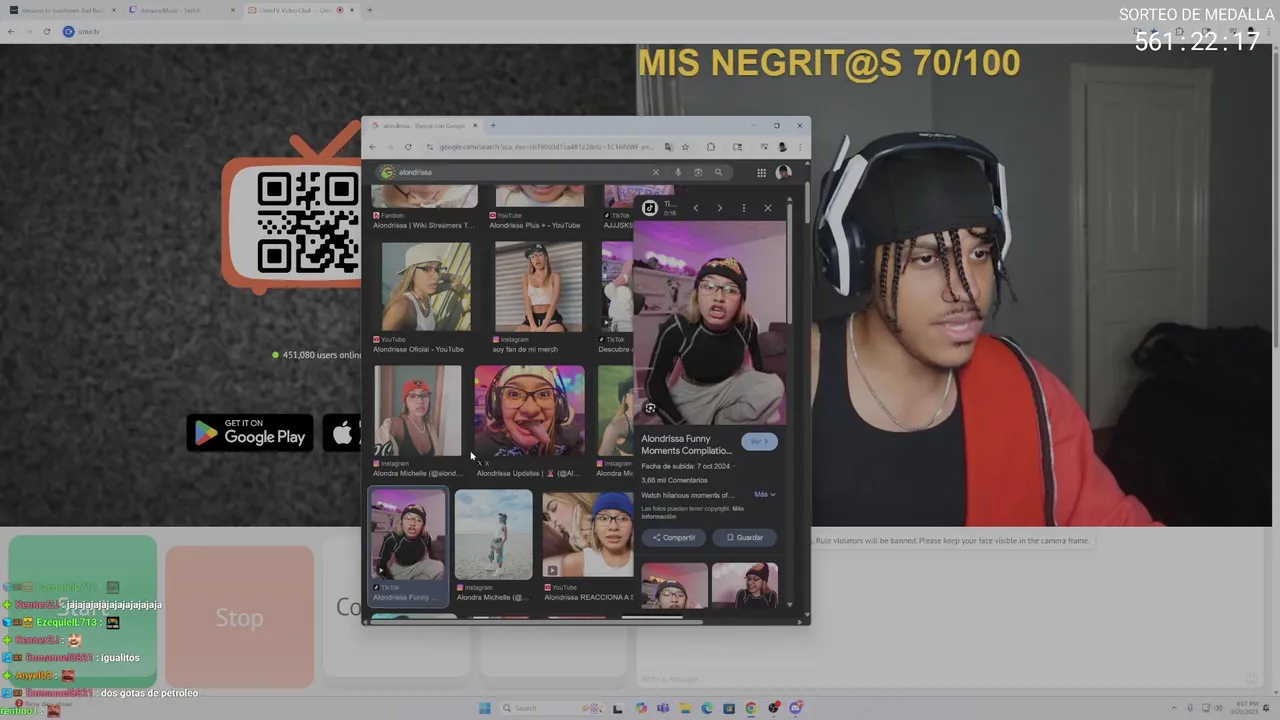This screenshot has height=720, width=1280.
Task: Click the Windows Start button
Action: coord(485,708)
